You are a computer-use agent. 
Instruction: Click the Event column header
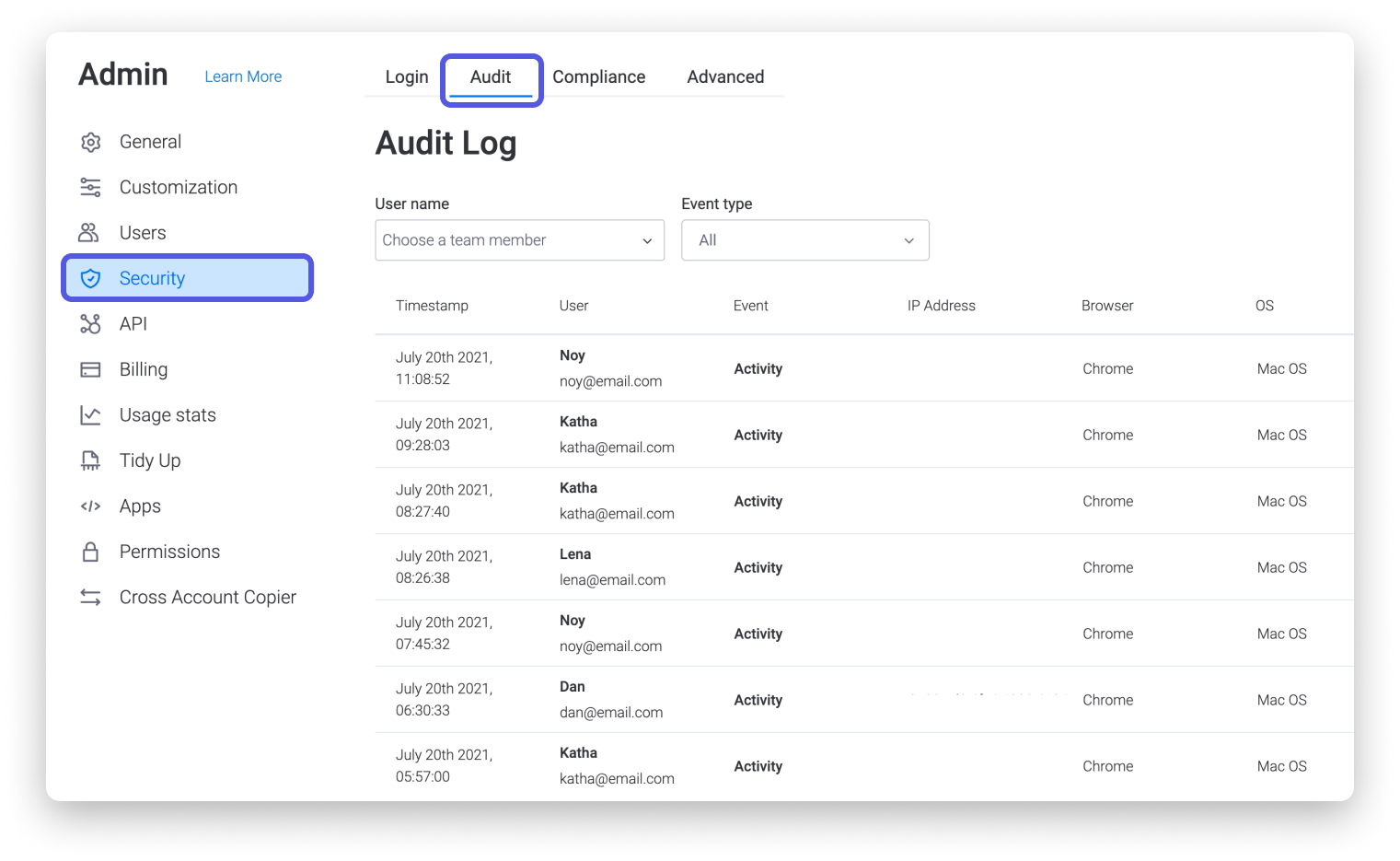(751, 306)
